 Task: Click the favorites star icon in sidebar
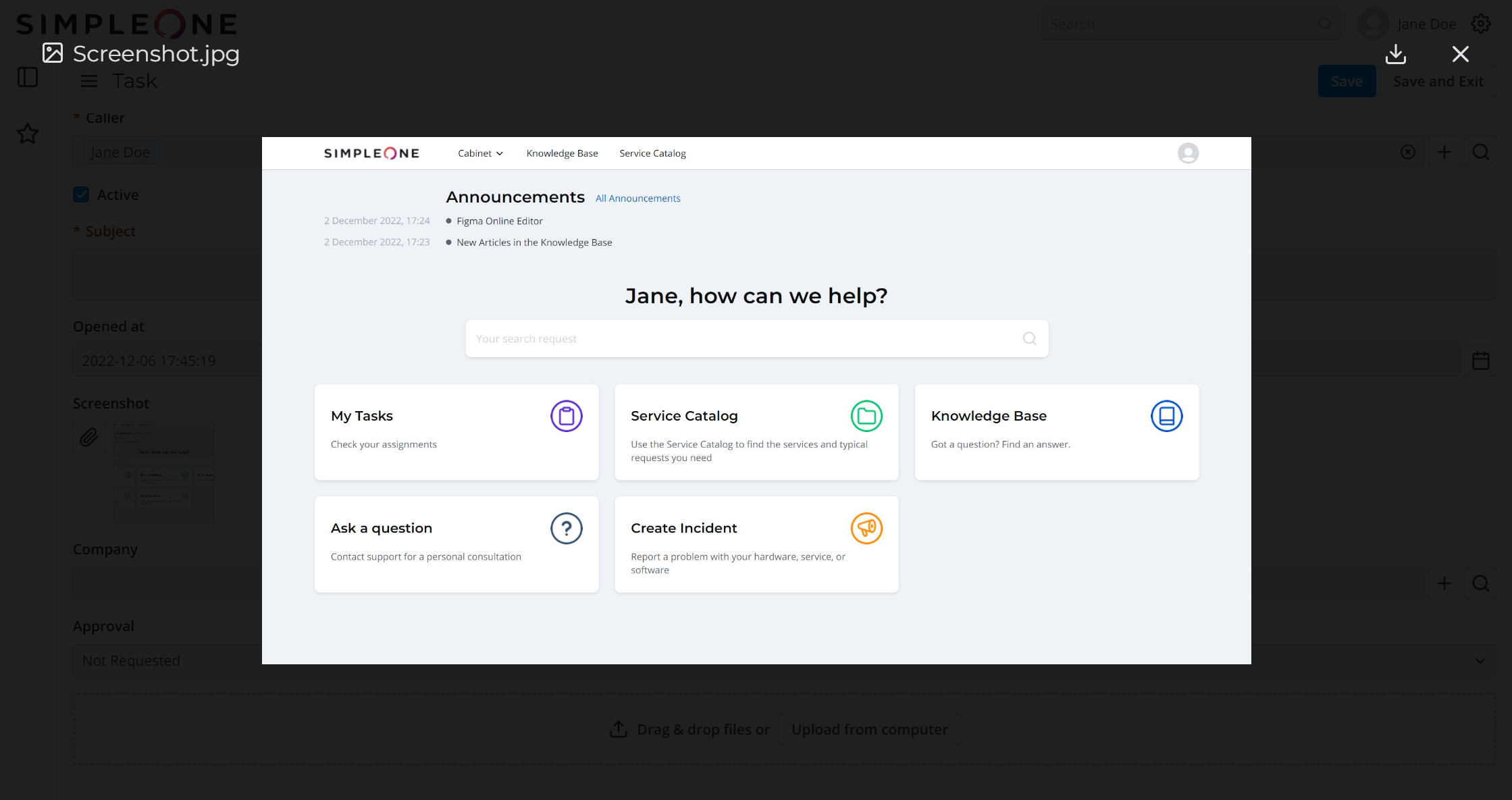point(28,133)
